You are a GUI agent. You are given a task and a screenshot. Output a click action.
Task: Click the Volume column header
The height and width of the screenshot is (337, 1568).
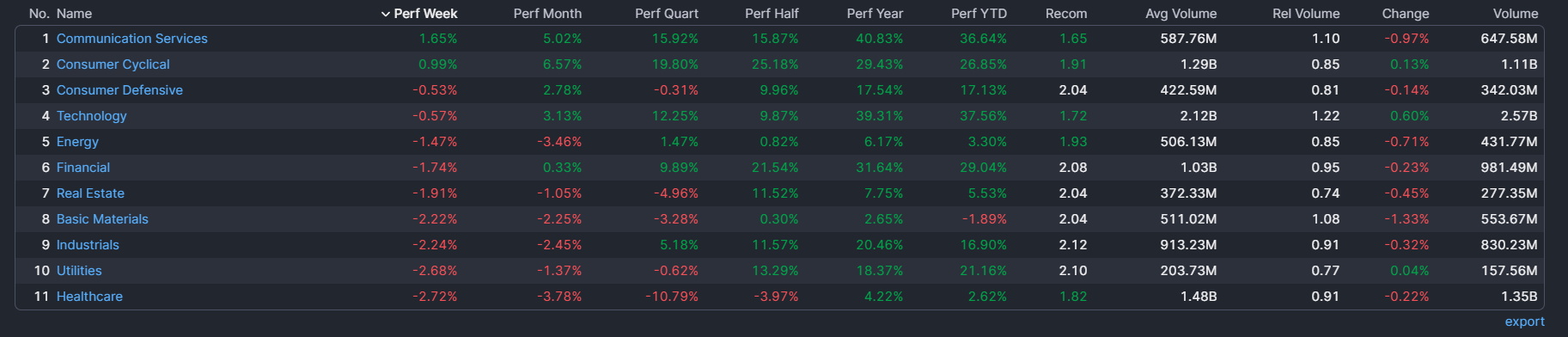click(x=1516, y=14)
